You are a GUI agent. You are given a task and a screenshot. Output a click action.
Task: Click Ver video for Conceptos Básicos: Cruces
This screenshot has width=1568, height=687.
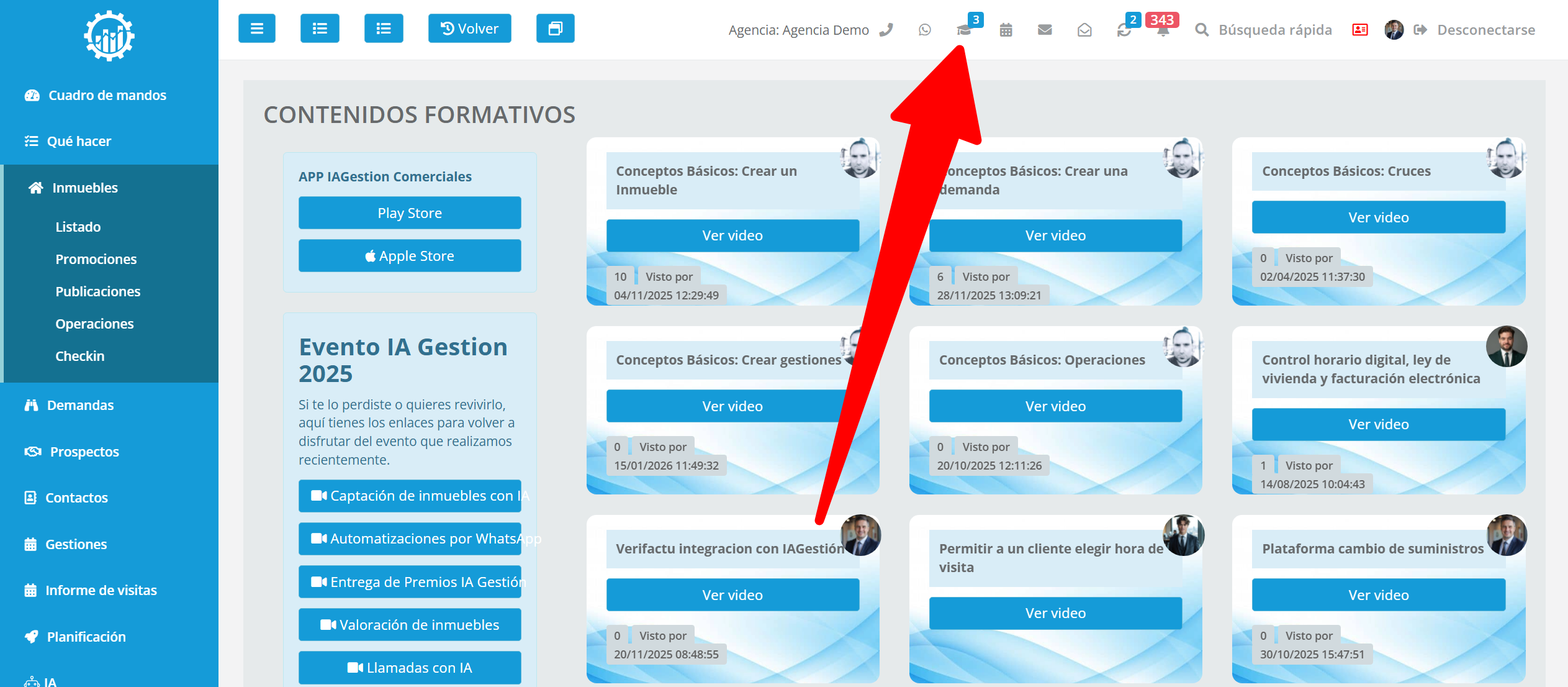[1378, 217]
